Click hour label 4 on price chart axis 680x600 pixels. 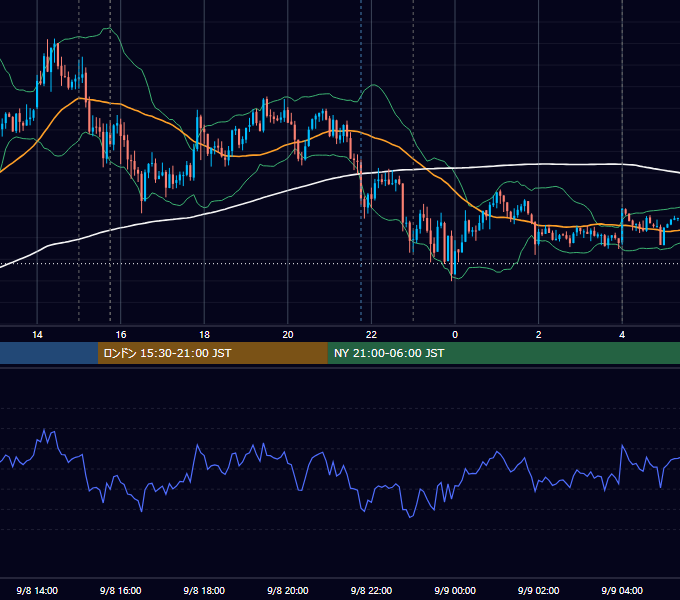[x=622, y=335]
